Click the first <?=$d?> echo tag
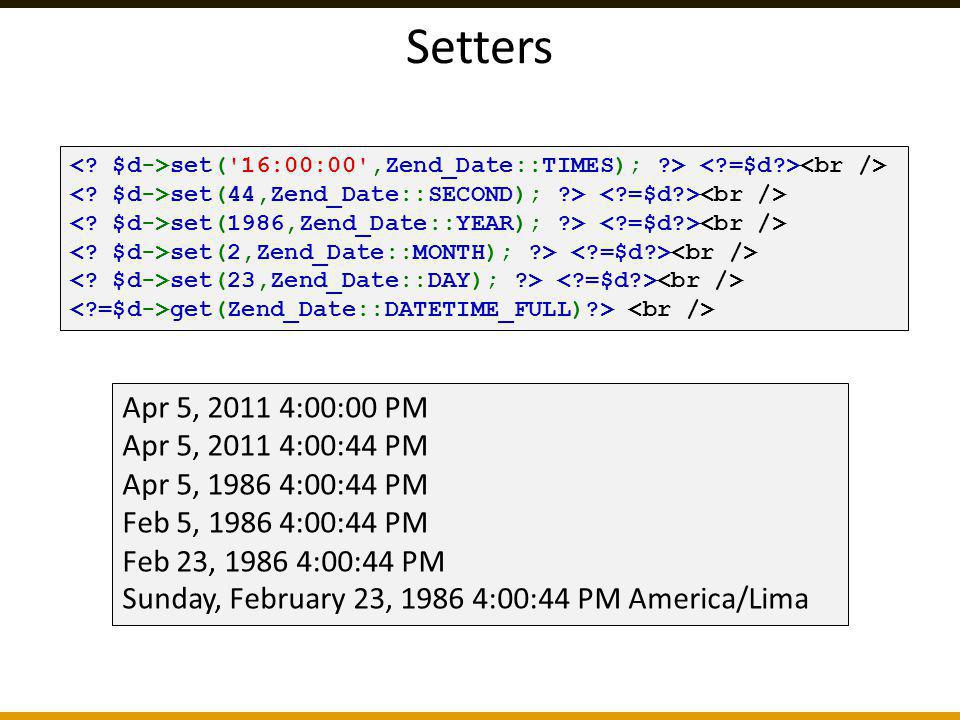This screenshot has height=720, width=960. [x=749, y=165]
